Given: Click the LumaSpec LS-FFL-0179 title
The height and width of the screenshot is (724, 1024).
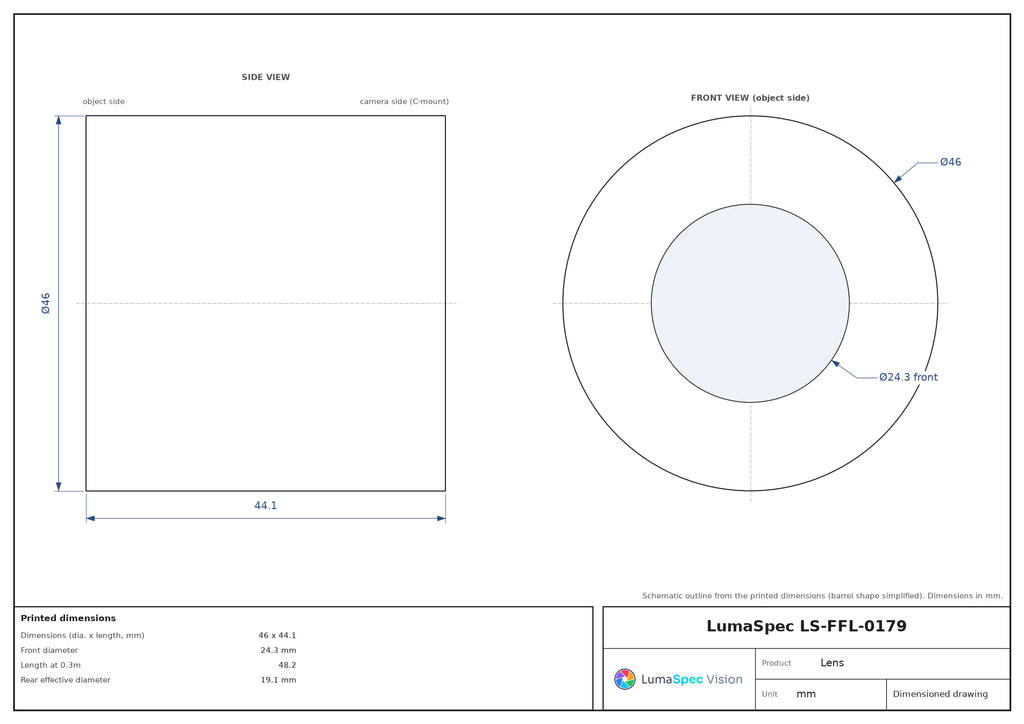Looking at the screenshot, I should 807,626.
